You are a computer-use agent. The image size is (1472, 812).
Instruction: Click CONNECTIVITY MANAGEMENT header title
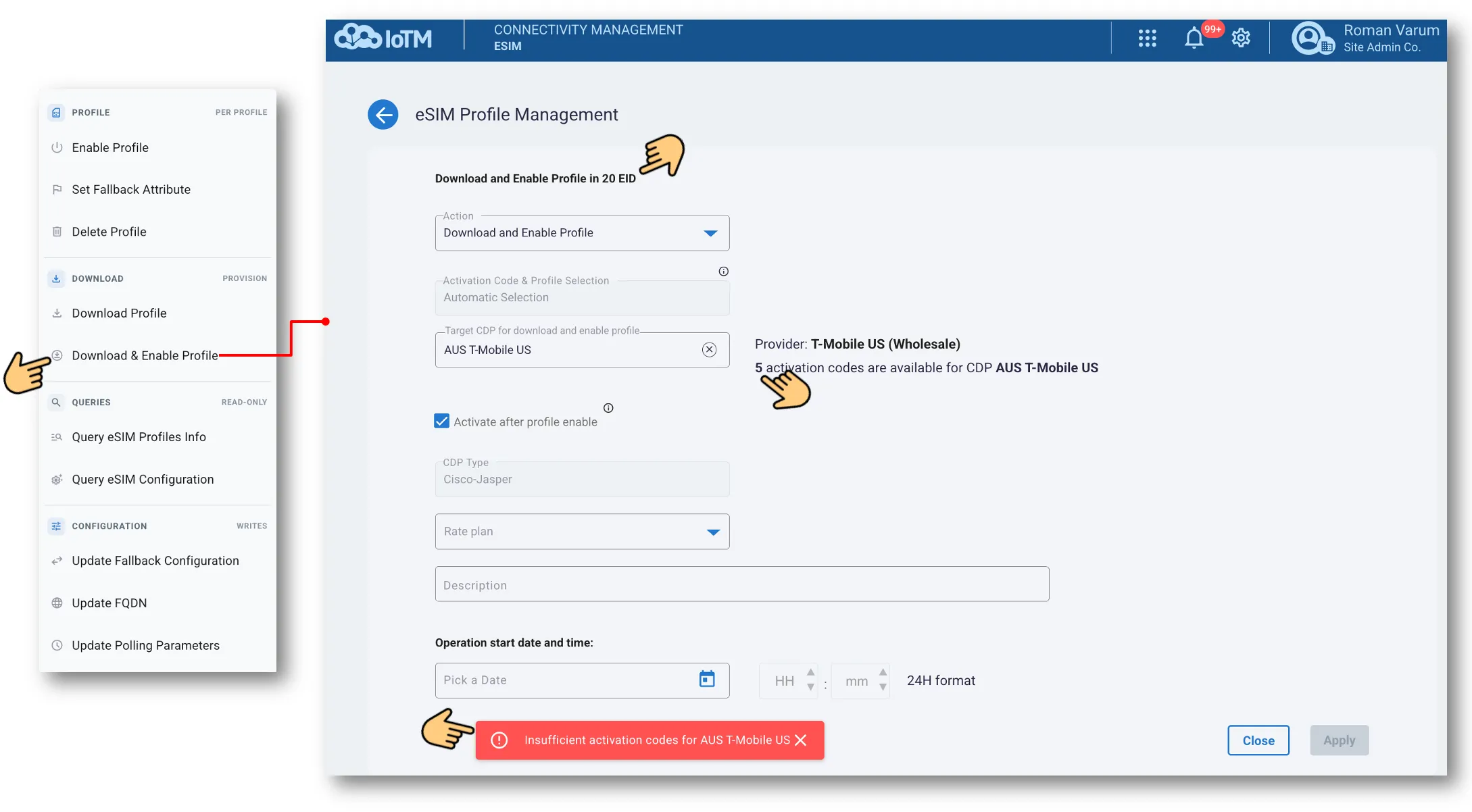tap(588, 30)
